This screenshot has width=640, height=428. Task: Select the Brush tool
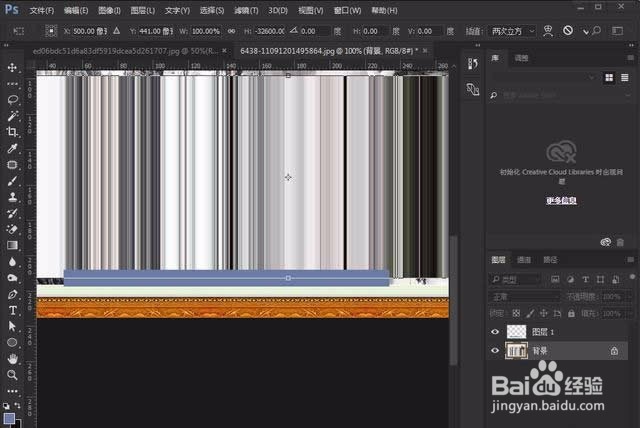(12, 181)
